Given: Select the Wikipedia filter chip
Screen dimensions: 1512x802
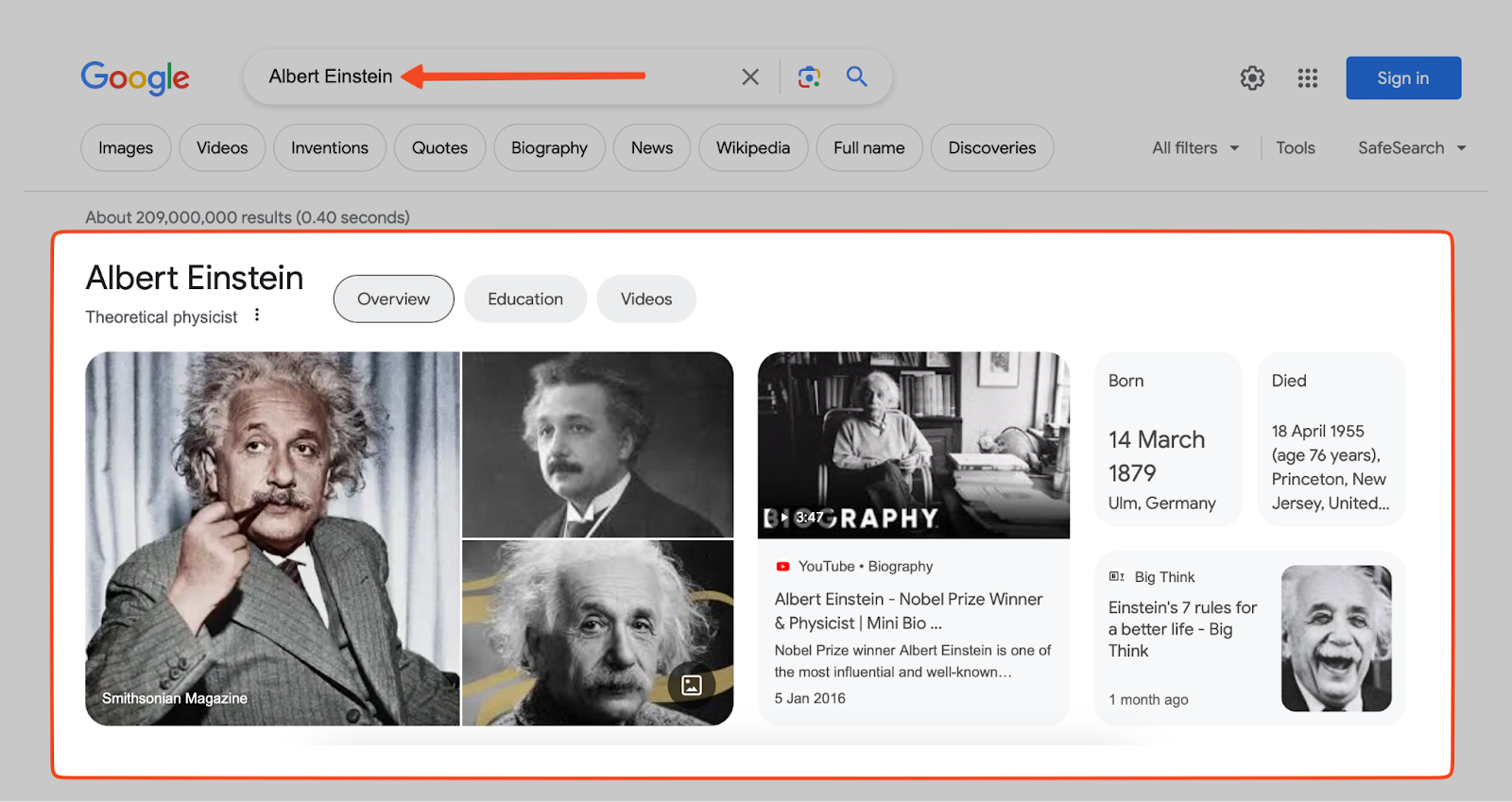Looking at the screenshot, I should pos(753,148).
